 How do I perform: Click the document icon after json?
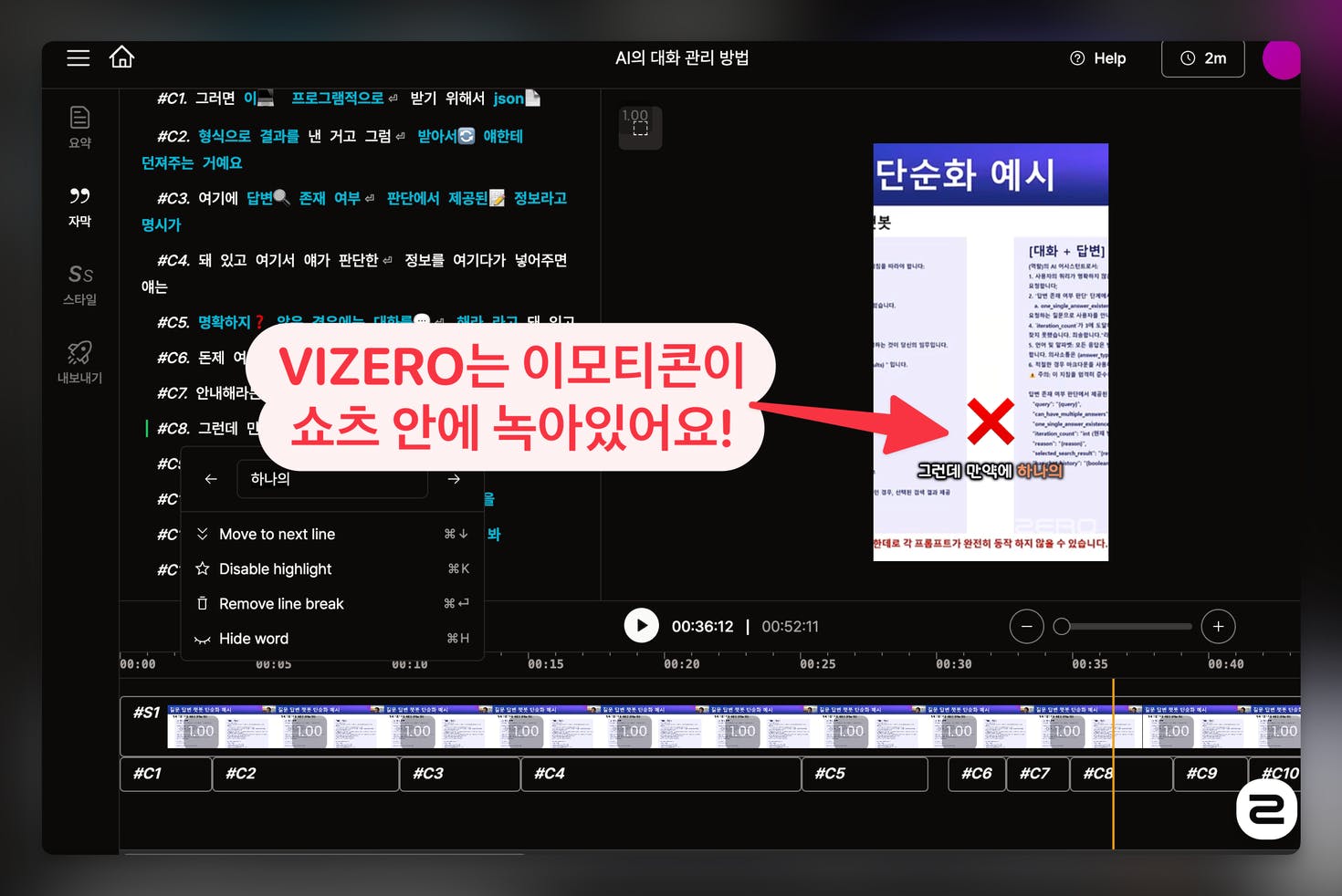click(533, 98)
